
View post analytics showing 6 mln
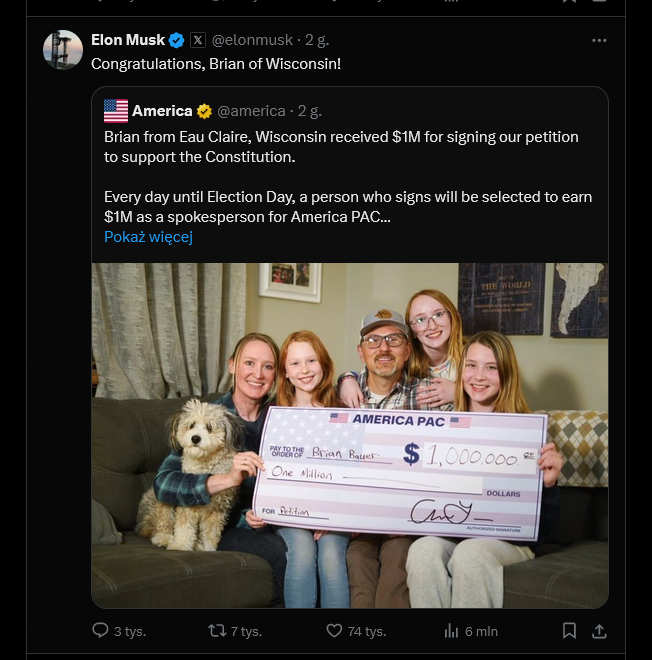coord(450,631)
